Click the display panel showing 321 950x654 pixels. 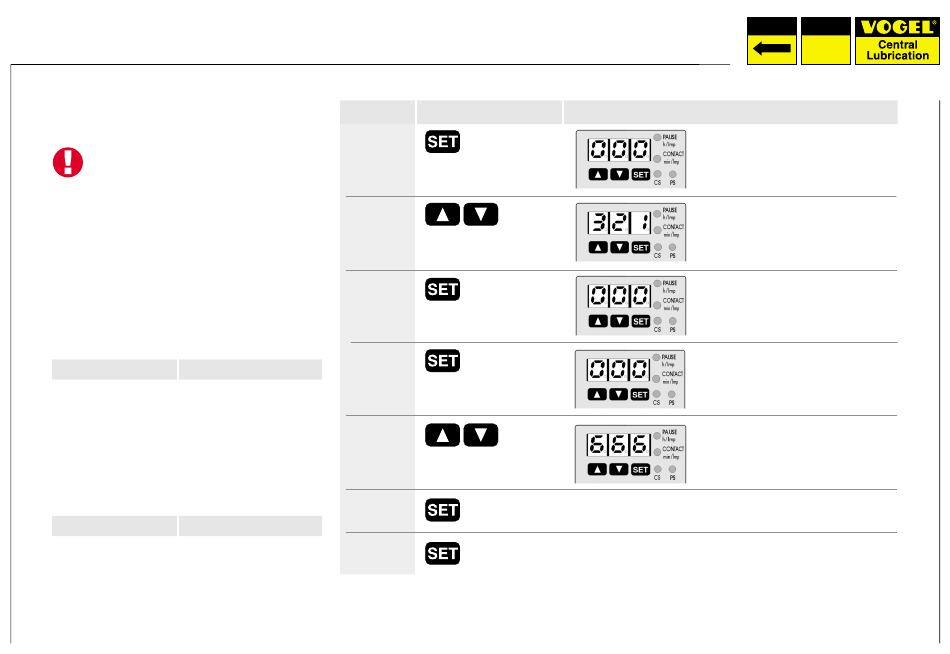[631, 232]
